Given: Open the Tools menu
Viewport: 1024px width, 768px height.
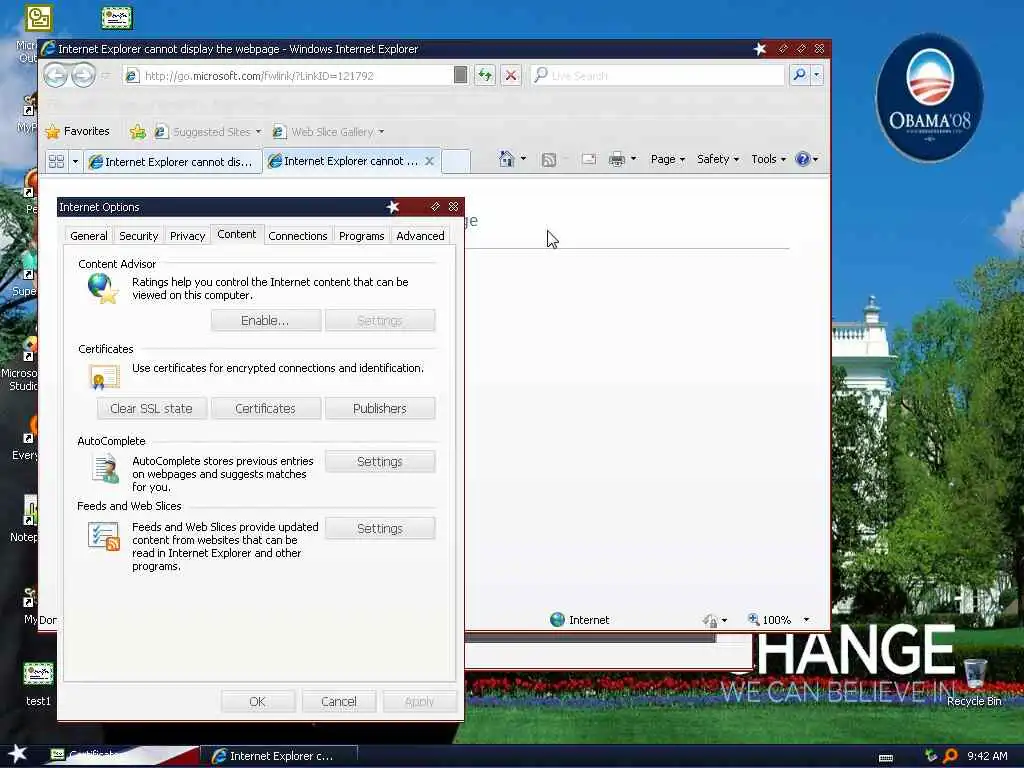Looking at the screenshot, I should click(x=768, y=159).
